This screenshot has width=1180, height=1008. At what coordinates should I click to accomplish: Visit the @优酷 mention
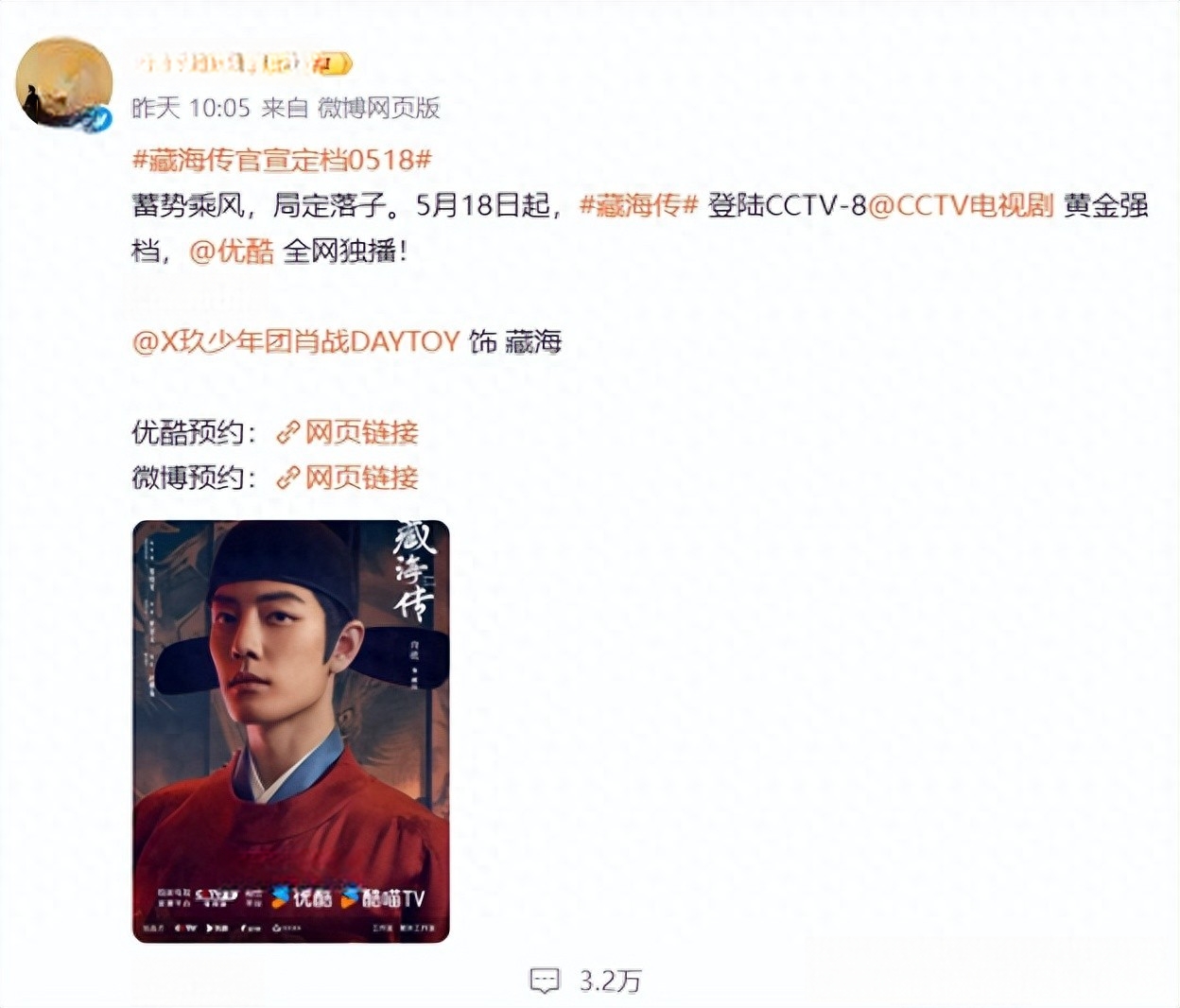232,251
